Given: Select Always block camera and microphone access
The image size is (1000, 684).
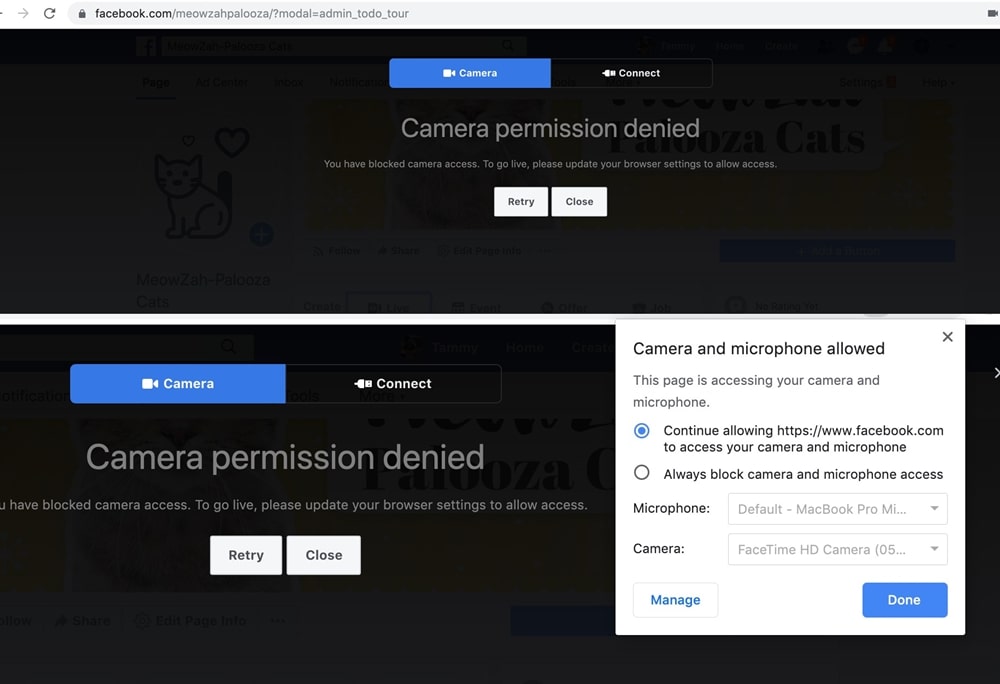Looking at the screenshot, I should click(642, 473).
